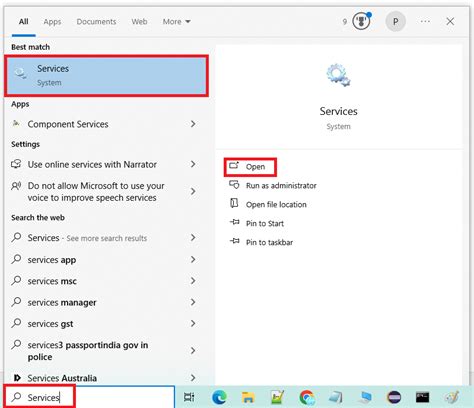474x408 pixels.
Task: Click the Task View taskbar icon
Action: 189,397
